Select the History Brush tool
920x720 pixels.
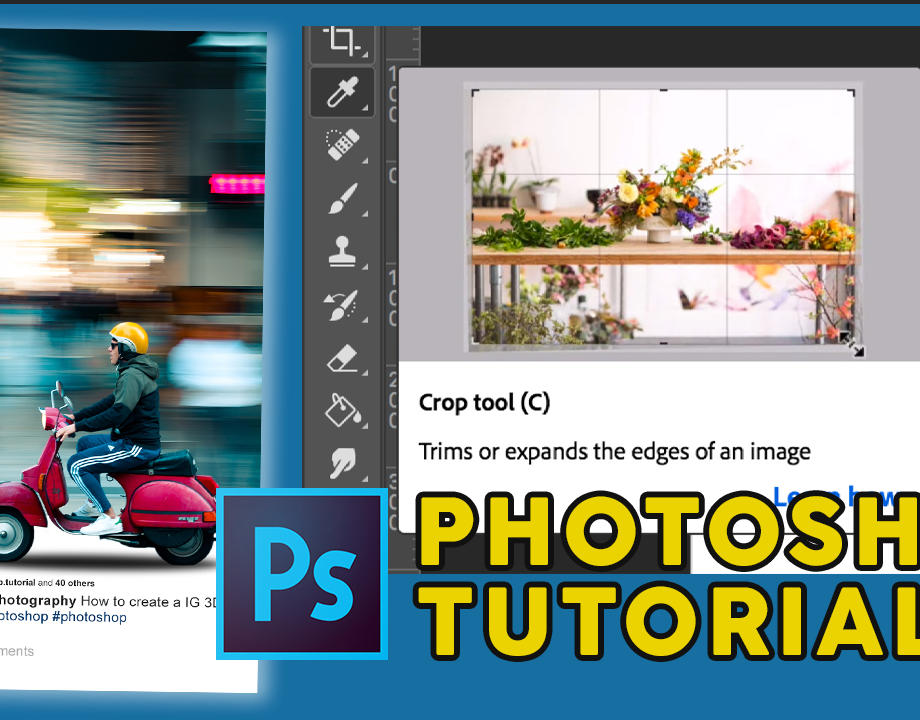(x=342, y=306)
